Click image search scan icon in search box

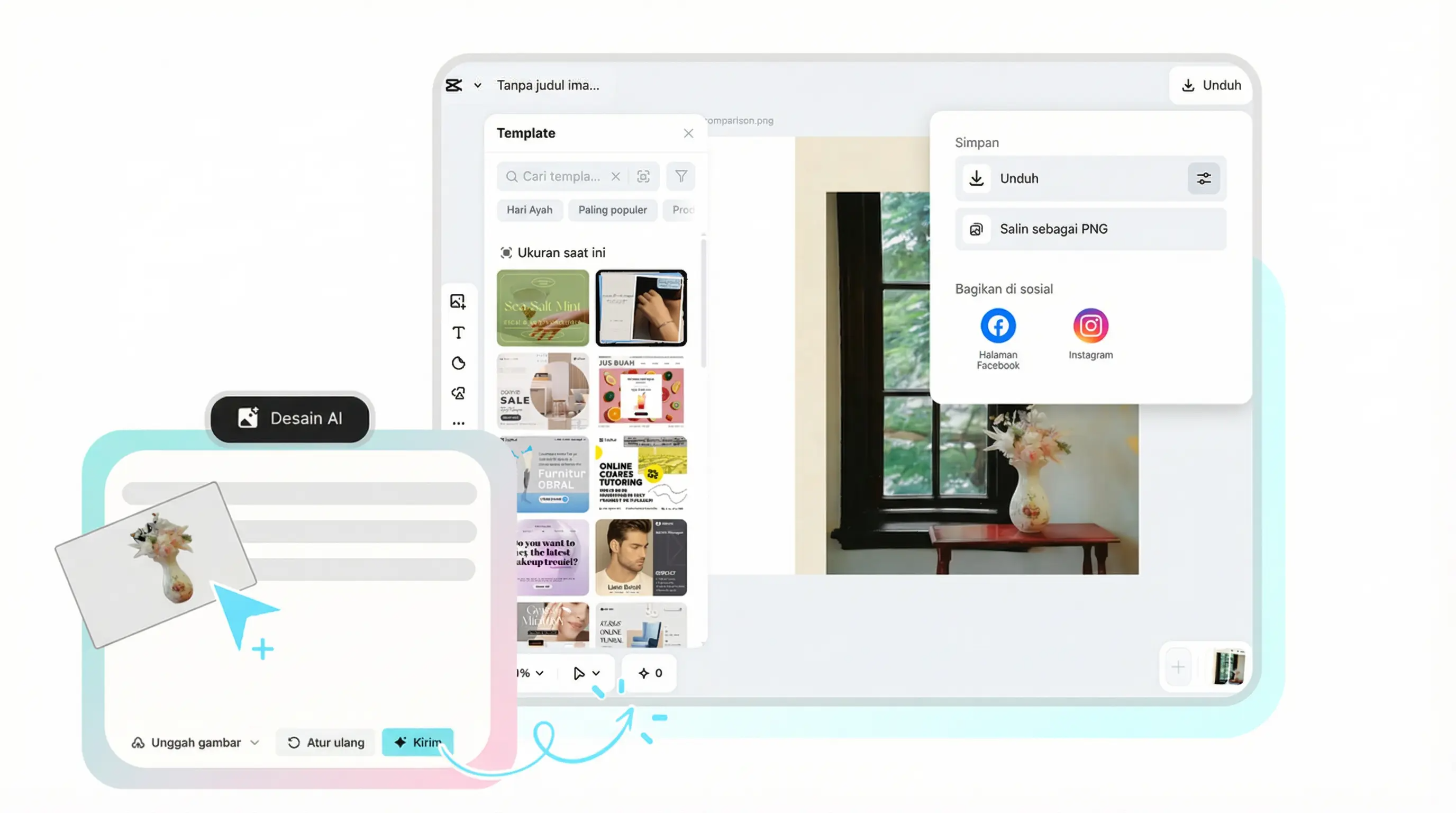[643, 176]
